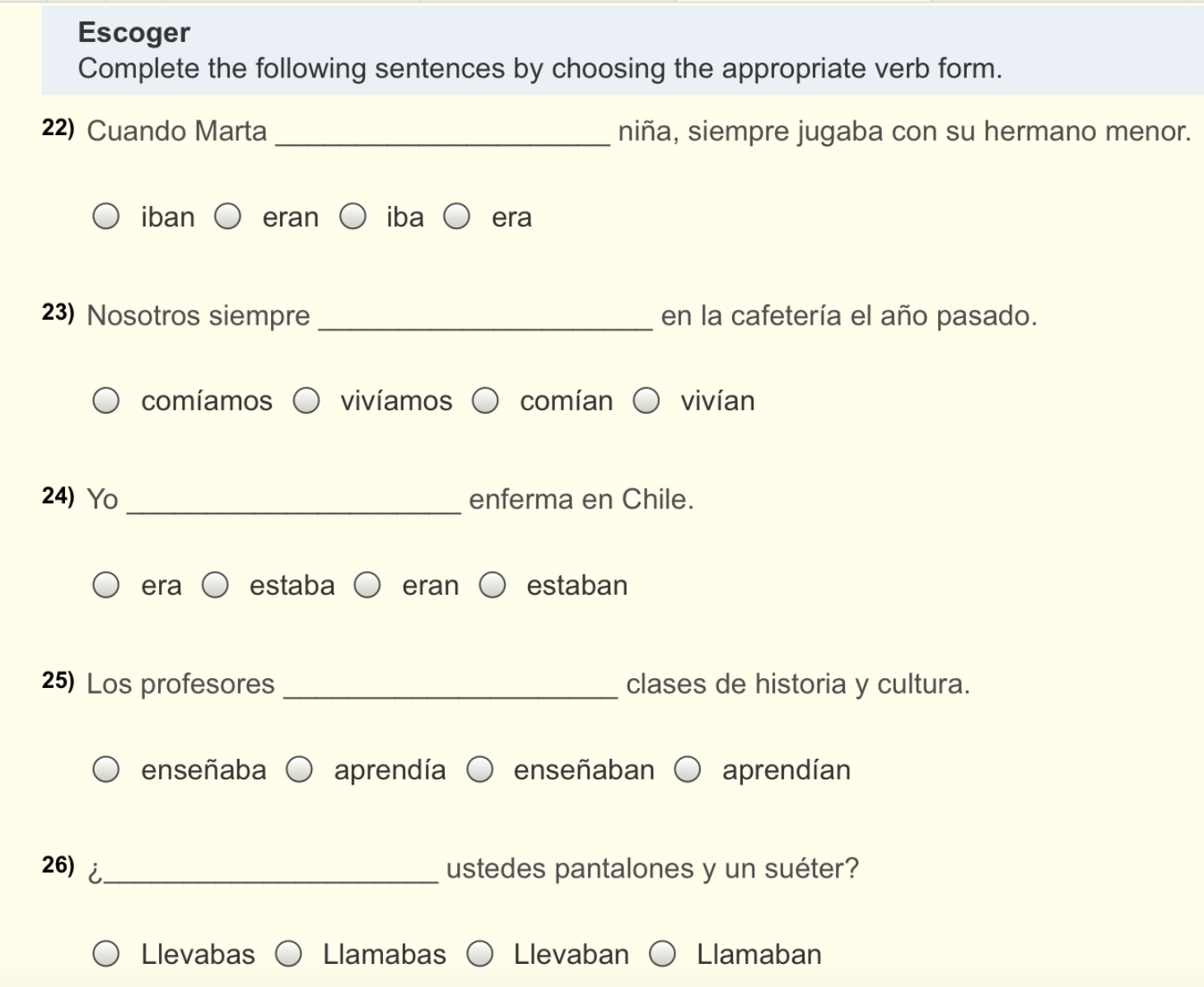This screenshot has height=987, width=1204.
Task: Pick 'Llevaban' radio button
Action: (480, 954)
